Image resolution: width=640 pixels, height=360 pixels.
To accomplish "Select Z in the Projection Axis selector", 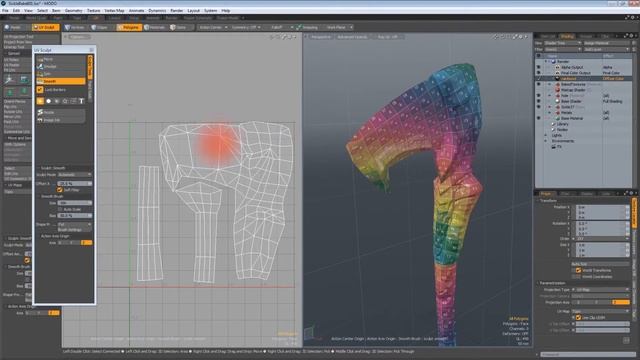I will [x=621, y=302].
